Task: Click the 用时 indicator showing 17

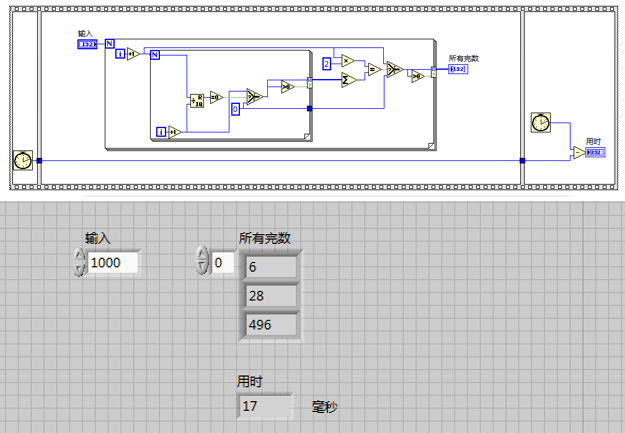Action: pos(264,406)
